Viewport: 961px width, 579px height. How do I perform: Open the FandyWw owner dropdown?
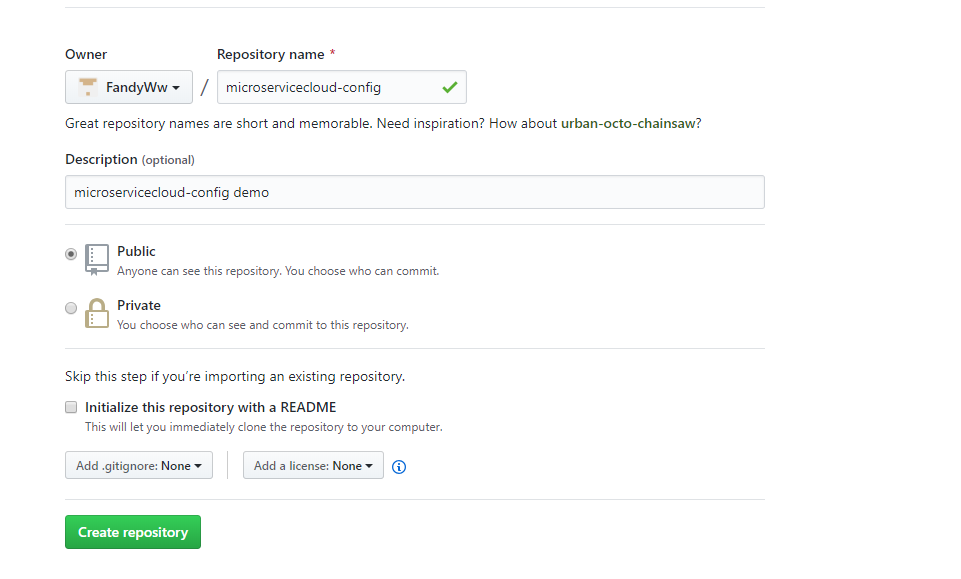click(128, 87)
